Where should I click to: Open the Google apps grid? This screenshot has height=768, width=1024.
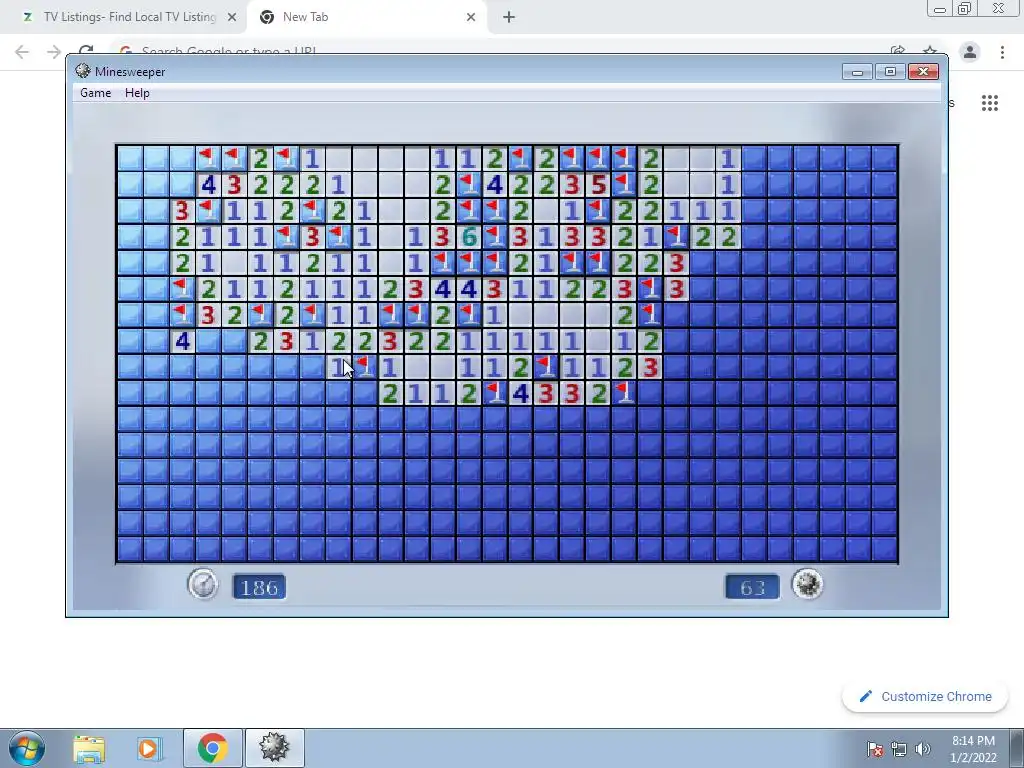pos(990,103)
